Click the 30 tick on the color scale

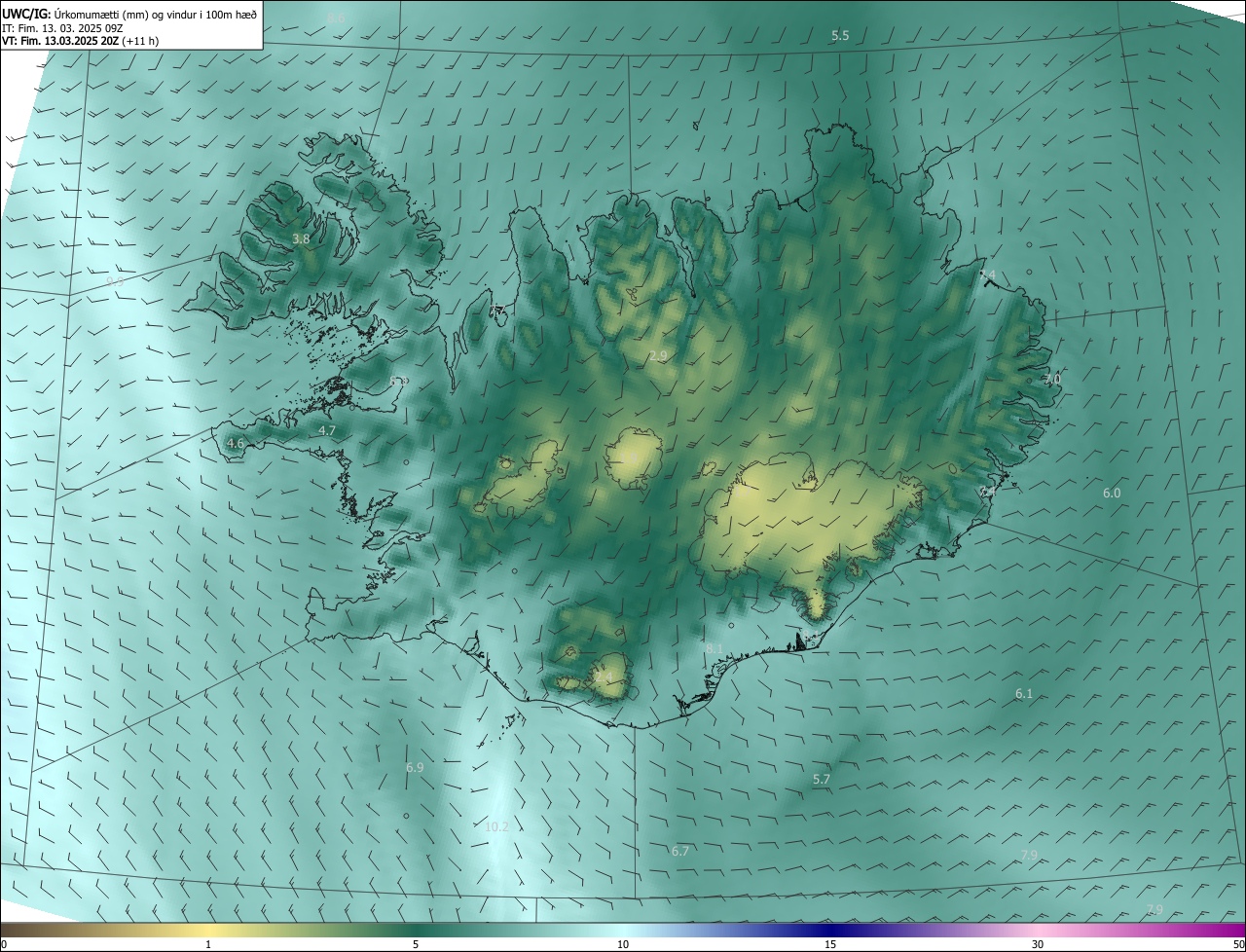click(1038, 944)
